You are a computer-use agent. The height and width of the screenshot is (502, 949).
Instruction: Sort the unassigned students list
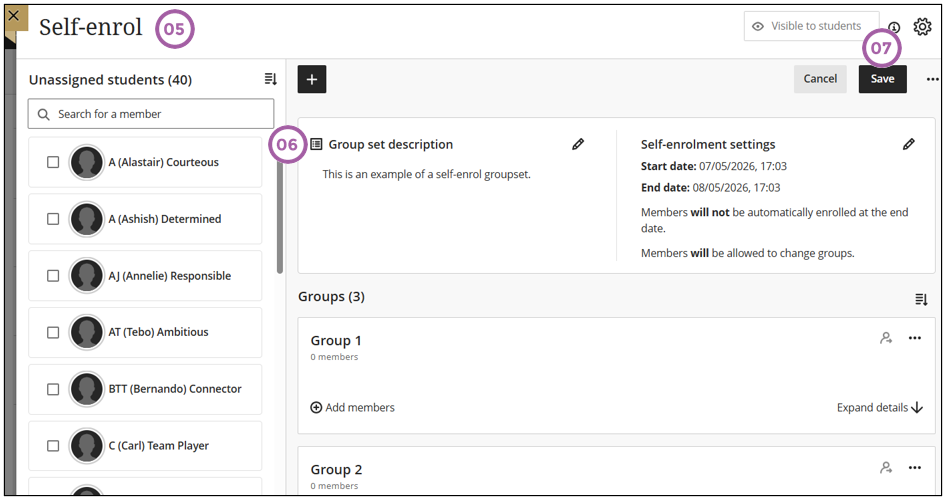pos(271,79)
